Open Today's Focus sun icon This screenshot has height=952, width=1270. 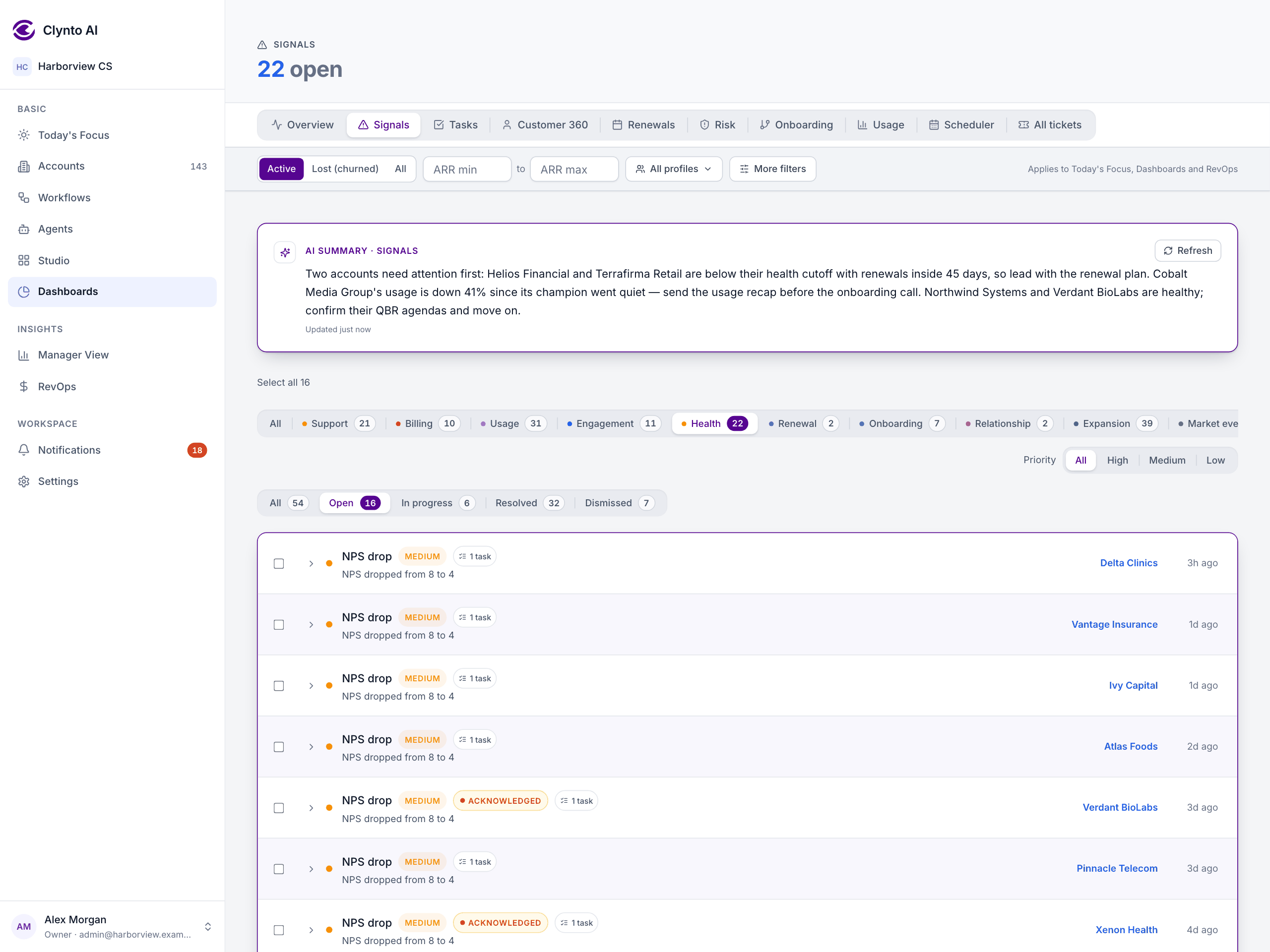pyautogui.click(x=23, y=135)
